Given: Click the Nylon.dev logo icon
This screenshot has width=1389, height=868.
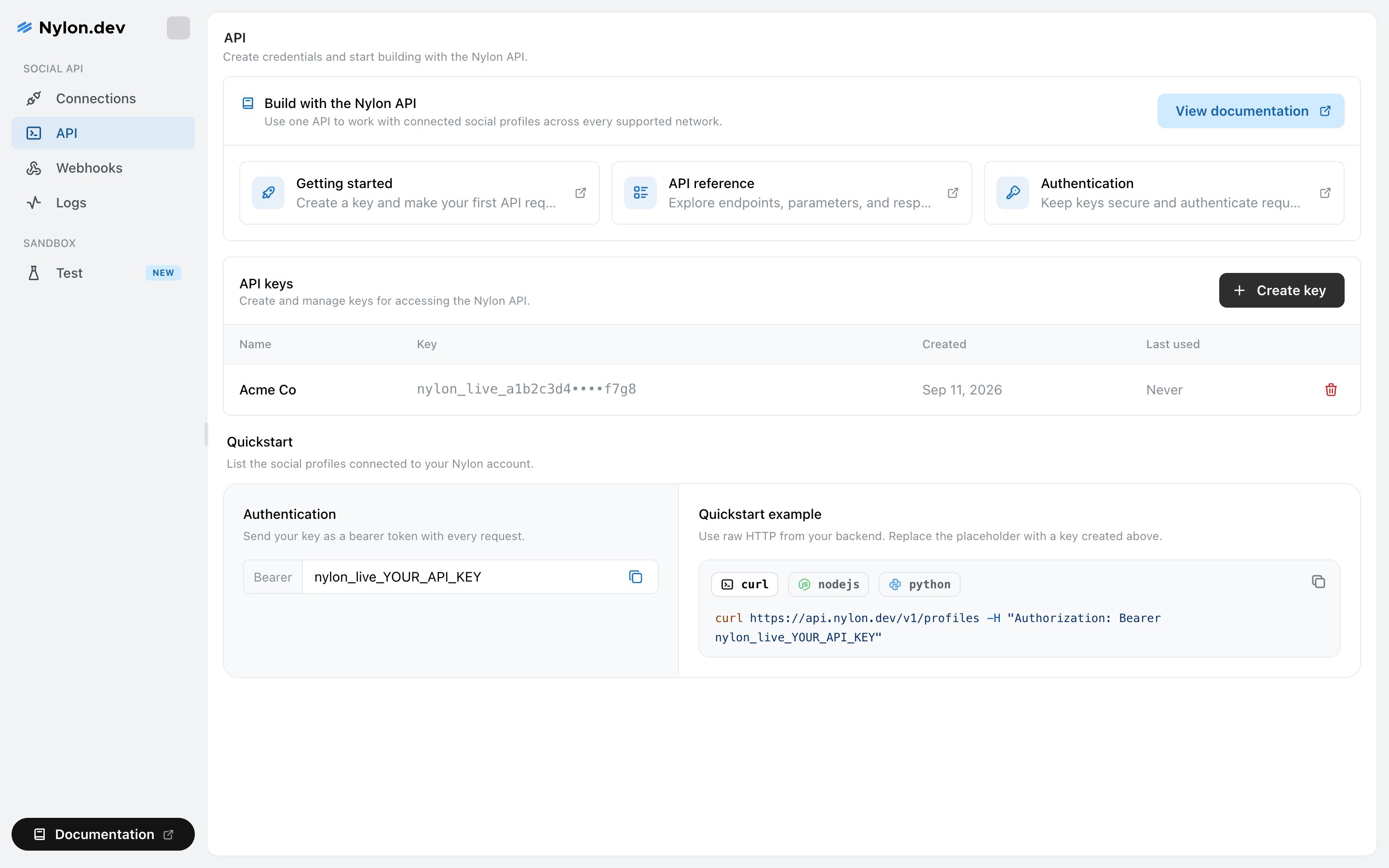Looking at the screenshot, I should click(x=24, y=27).
